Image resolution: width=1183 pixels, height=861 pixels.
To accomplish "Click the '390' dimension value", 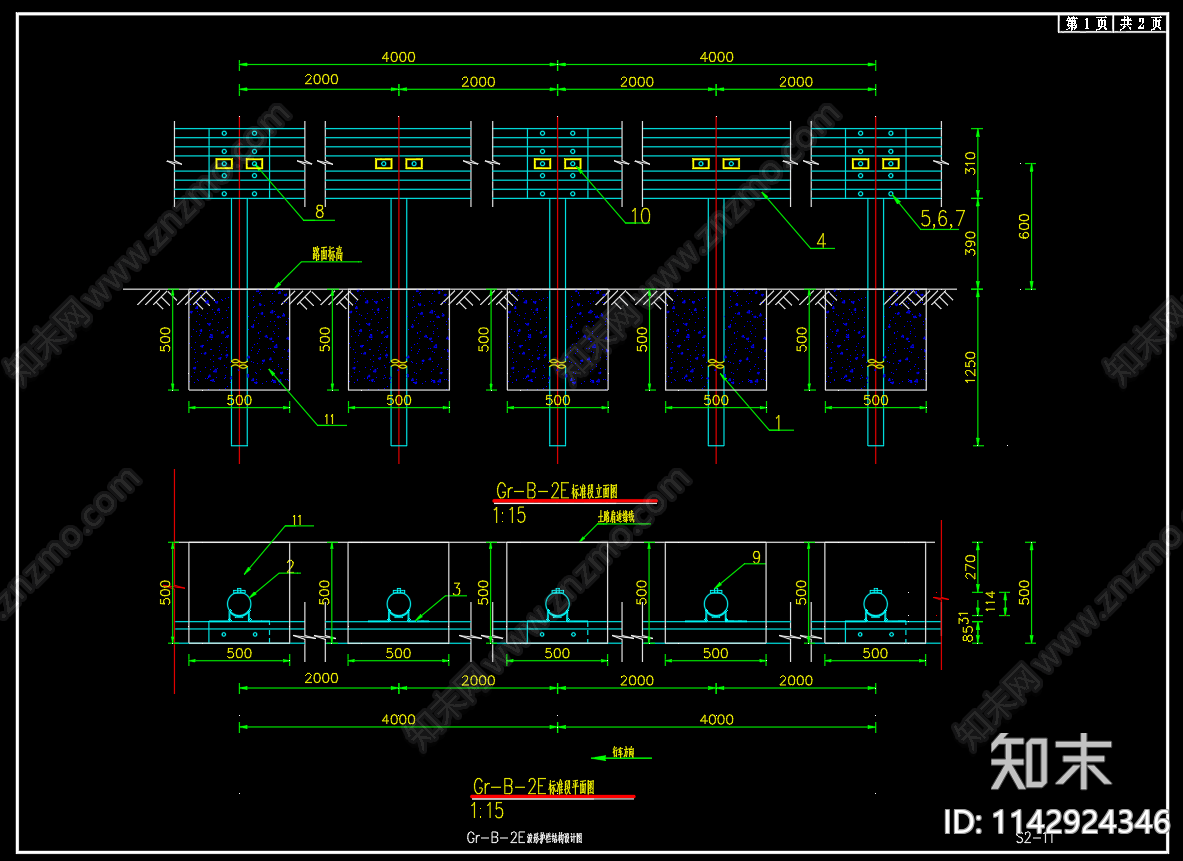I will [970, 243].
